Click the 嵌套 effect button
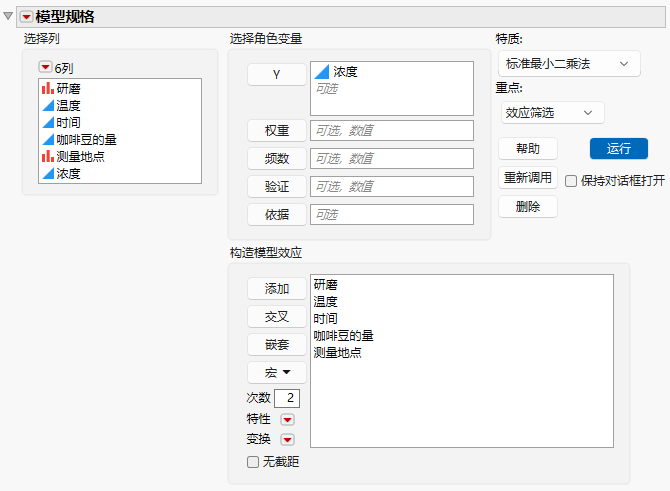The image size is (670, 491). coord(276,344)
